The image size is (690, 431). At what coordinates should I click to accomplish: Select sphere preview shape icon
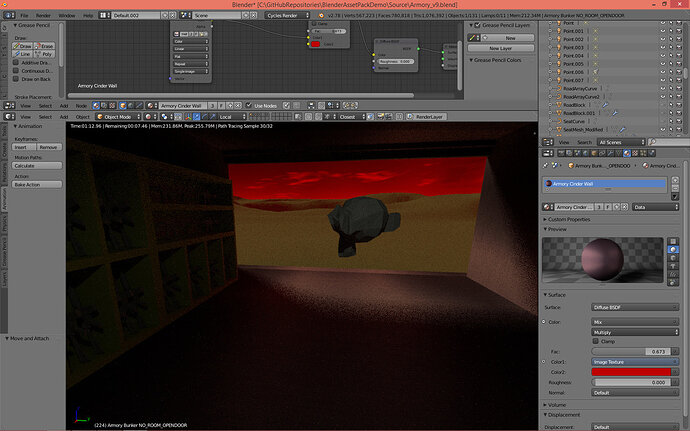pyautogui.click(x=673, y=250)
